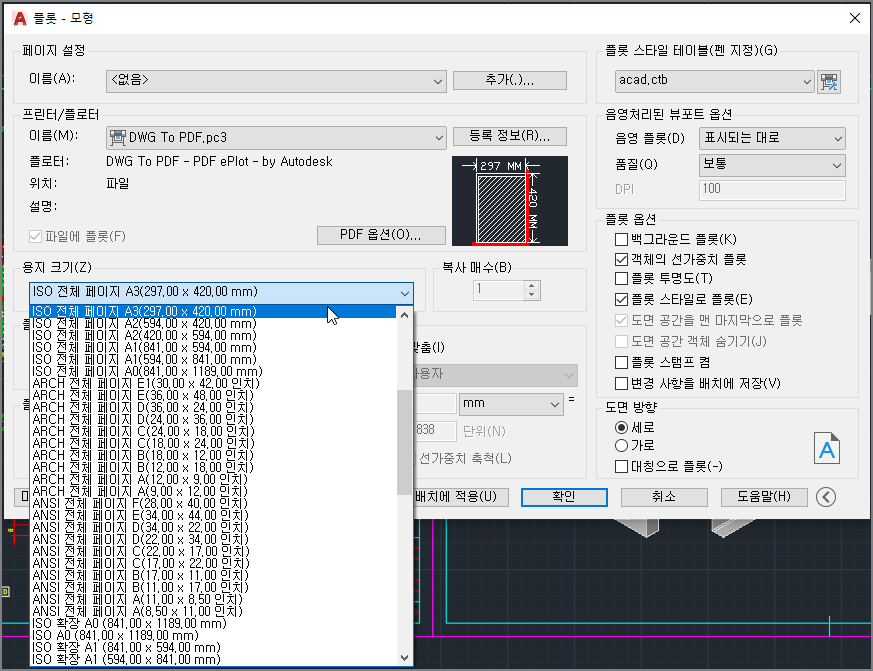Click the 확인 button

pos(563,496)
